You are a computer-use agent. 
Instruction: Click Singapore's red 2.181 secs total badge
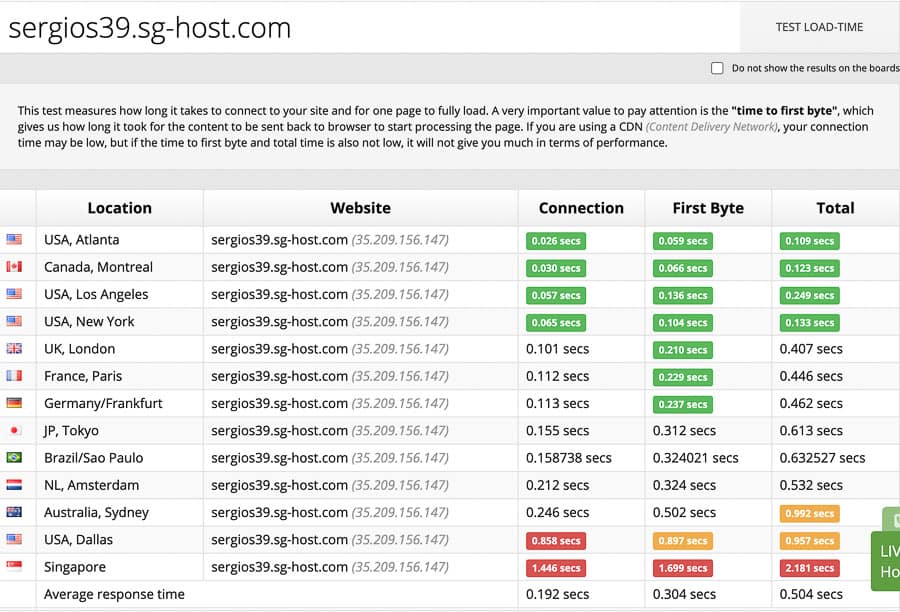[809, 568]
